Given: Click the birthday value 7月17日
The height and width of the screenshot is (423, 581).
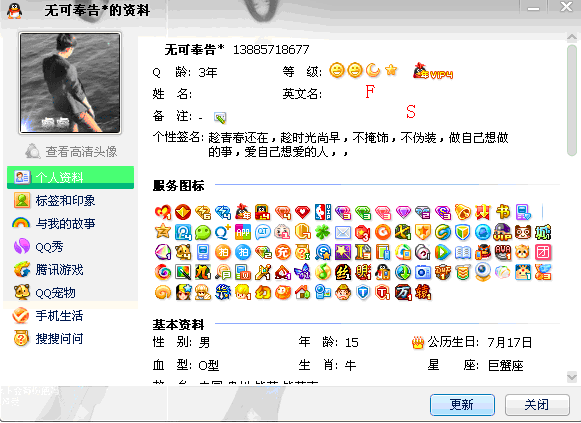Looking at the screenshot, I should tap(509, 342).
